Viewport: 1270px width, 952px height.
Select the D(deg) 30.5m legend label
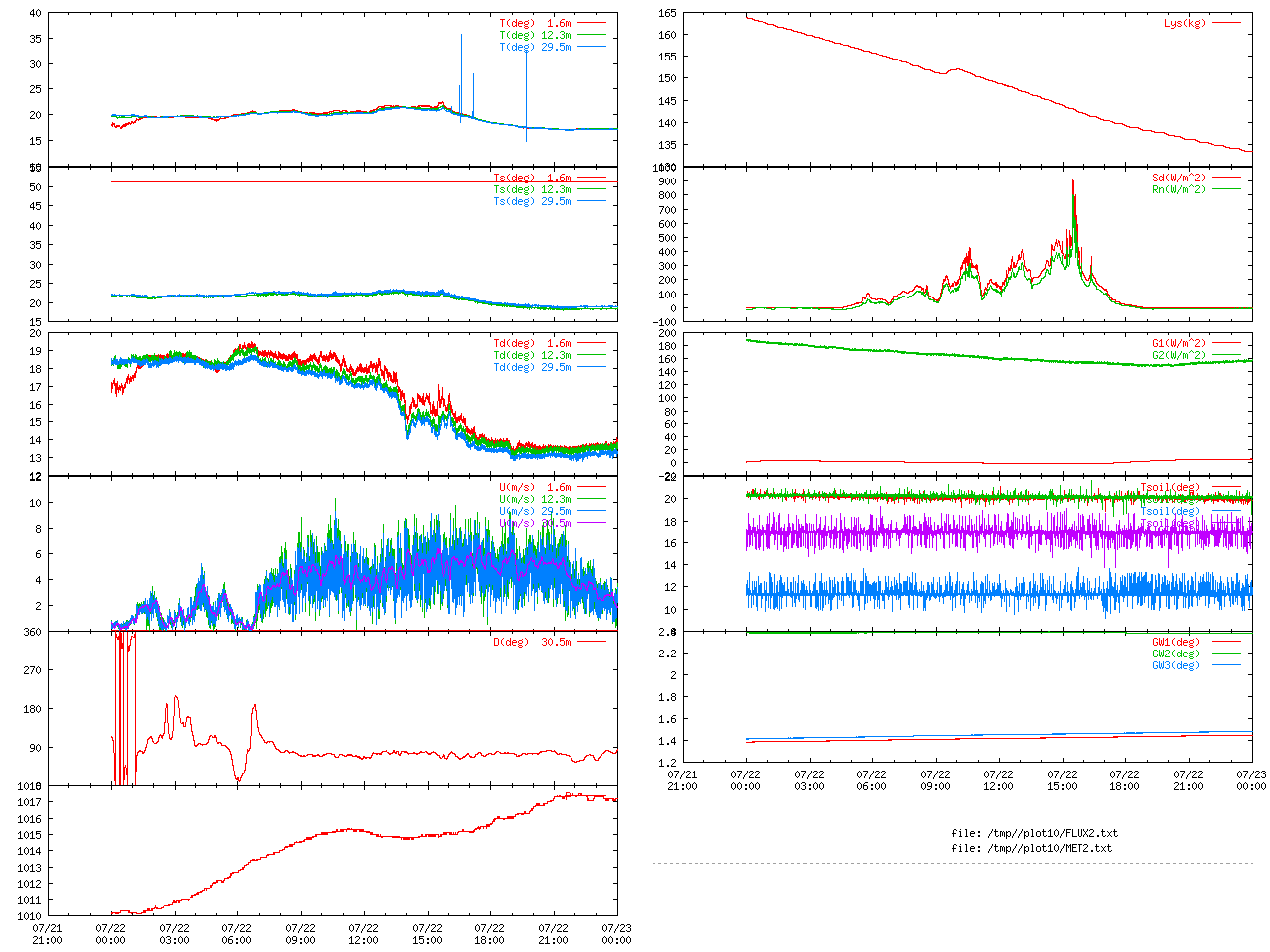pos(533,642)
